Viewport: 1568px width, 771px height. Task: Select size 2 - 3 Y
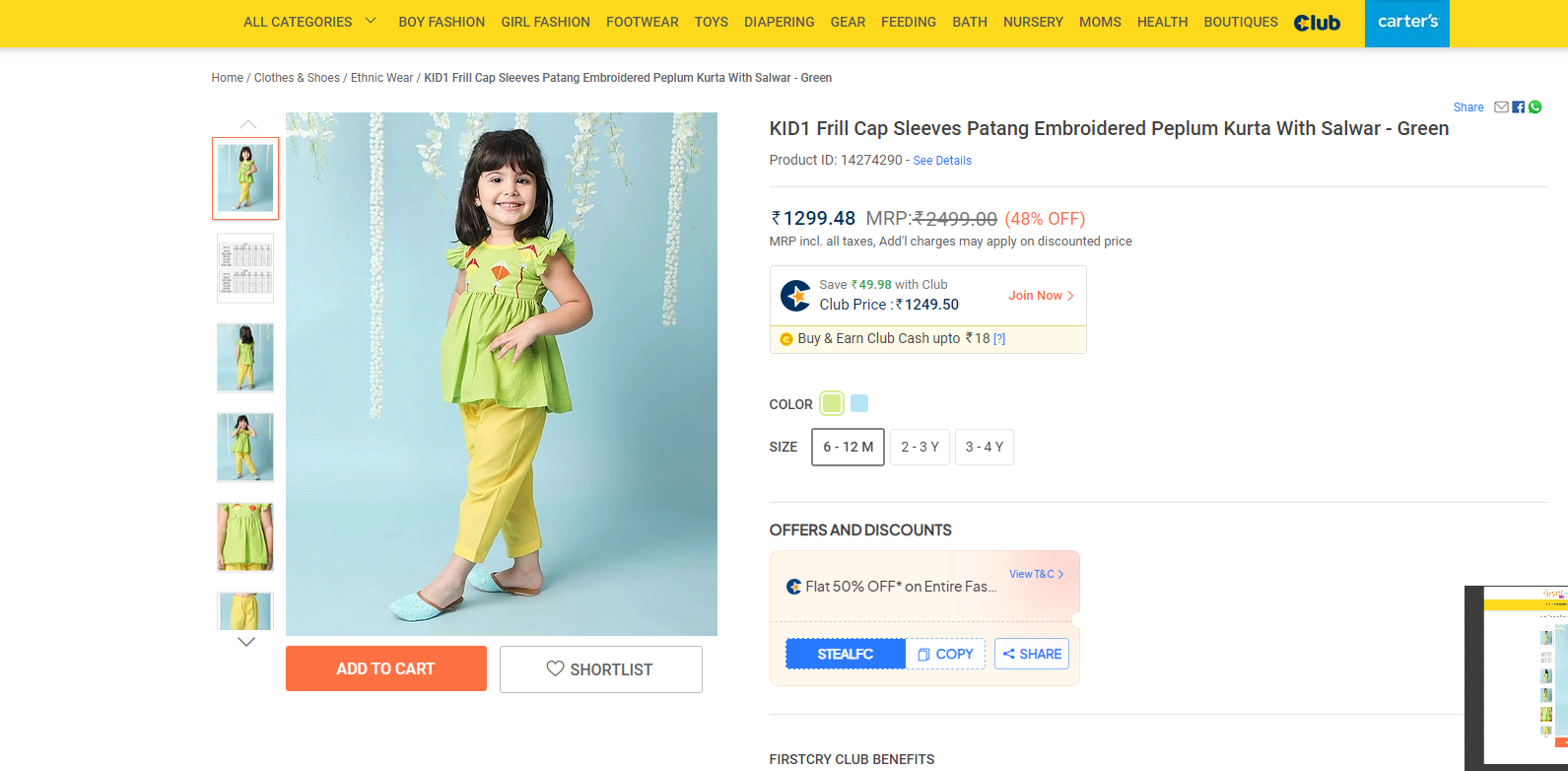tap(920, 447)
